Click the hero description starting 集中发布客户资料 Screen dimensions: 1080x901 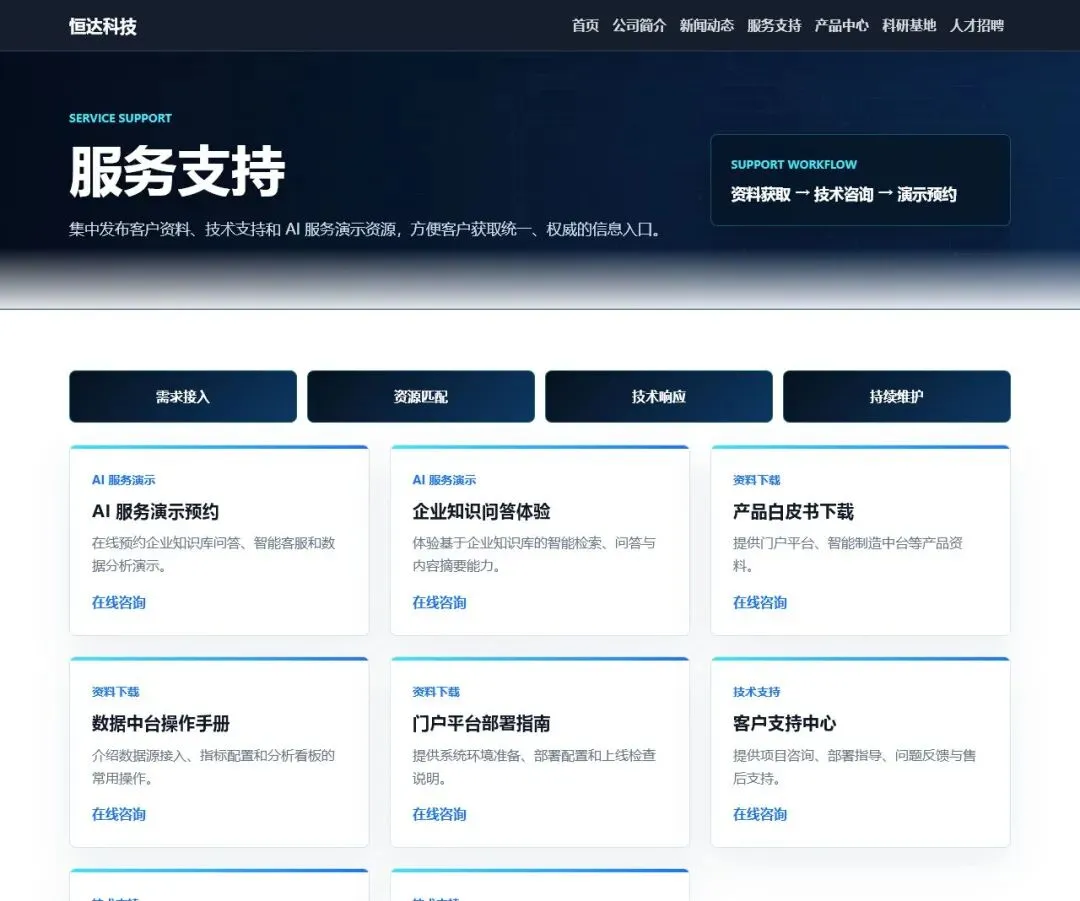coord(364,229)
